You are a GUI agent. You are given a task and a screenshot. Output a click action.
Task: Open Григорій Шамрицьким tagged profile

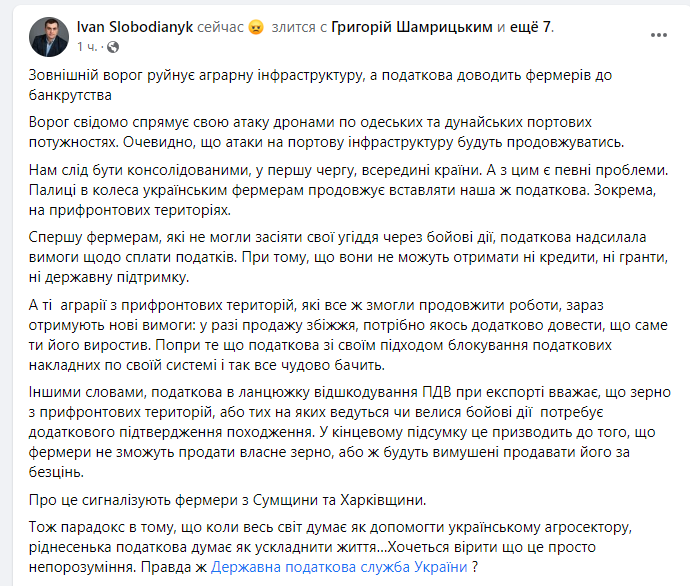[x=412, y=27]
